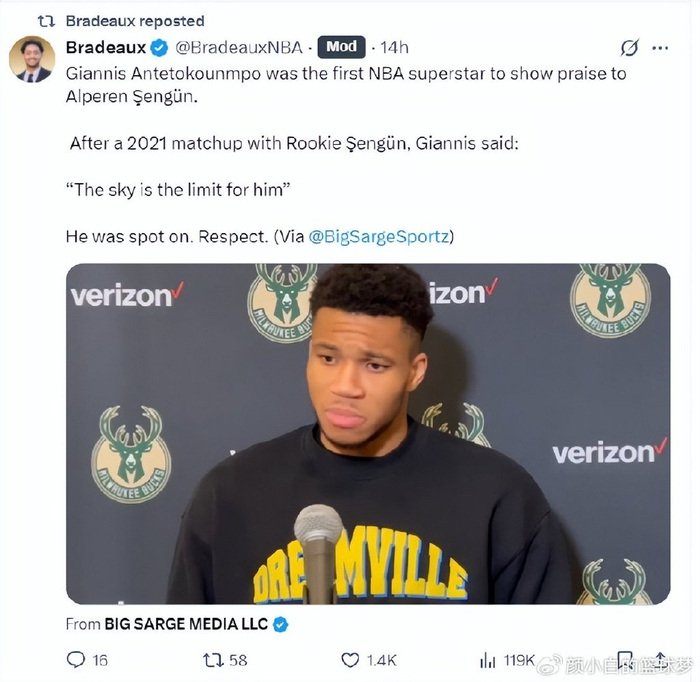This screenshot has height=682, width=700.
Task: Open Bradeaux's profile picture avatar
Action: pos(31,60)
